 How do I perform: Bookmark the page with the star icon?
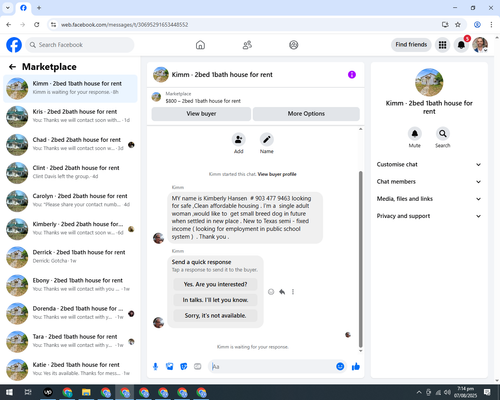(x=458, y=25)
